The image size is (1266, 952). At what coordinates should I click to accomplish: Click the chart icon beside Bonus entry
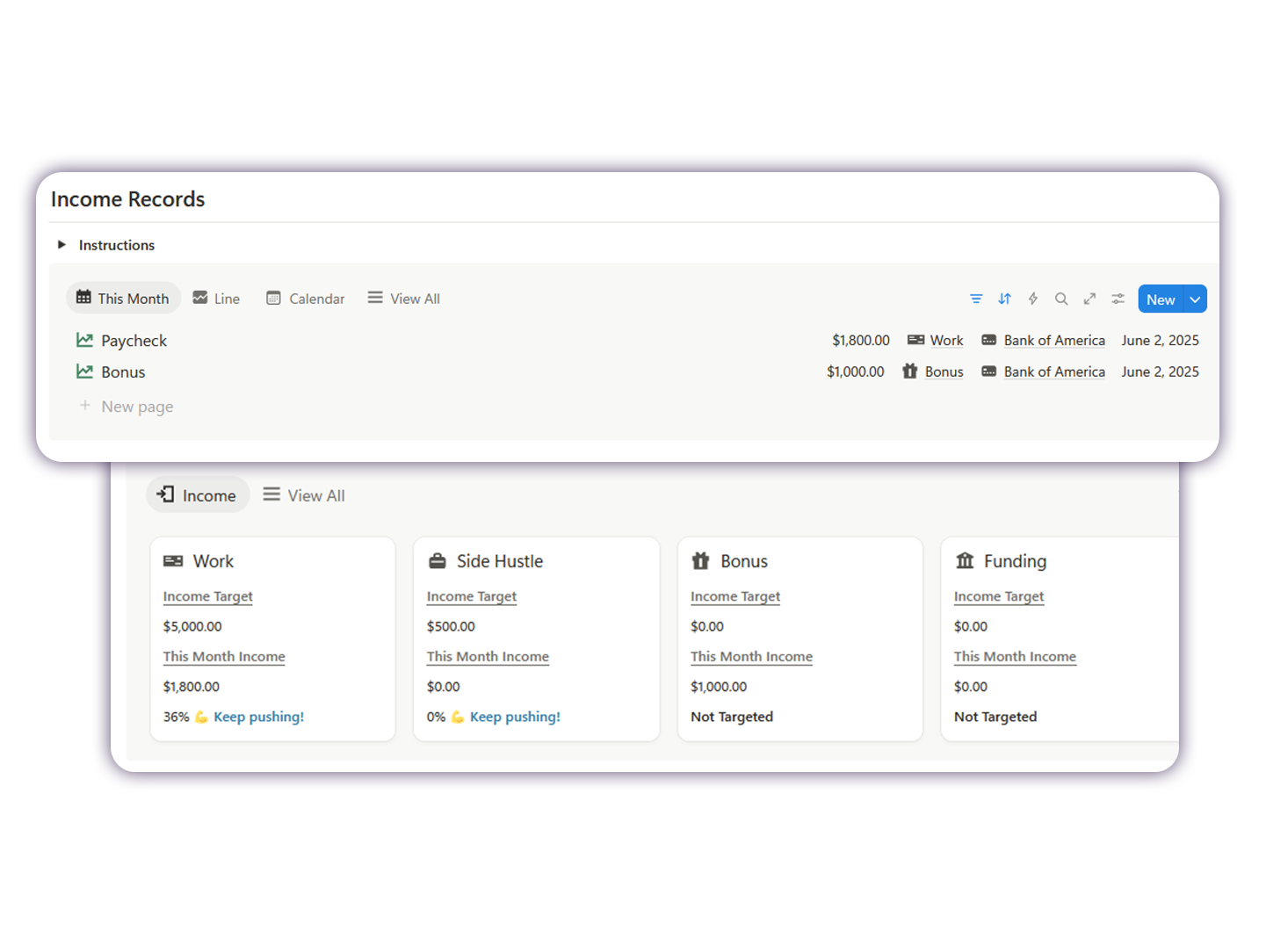[84, 372]
